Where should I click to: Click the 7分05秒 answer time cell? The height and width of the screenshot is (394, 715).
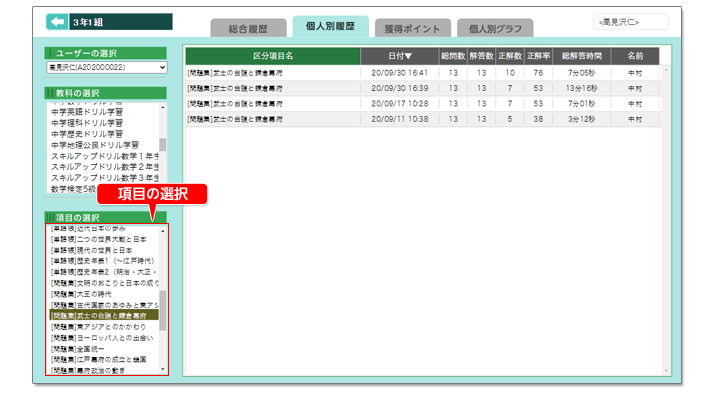[x=582, y=73]
